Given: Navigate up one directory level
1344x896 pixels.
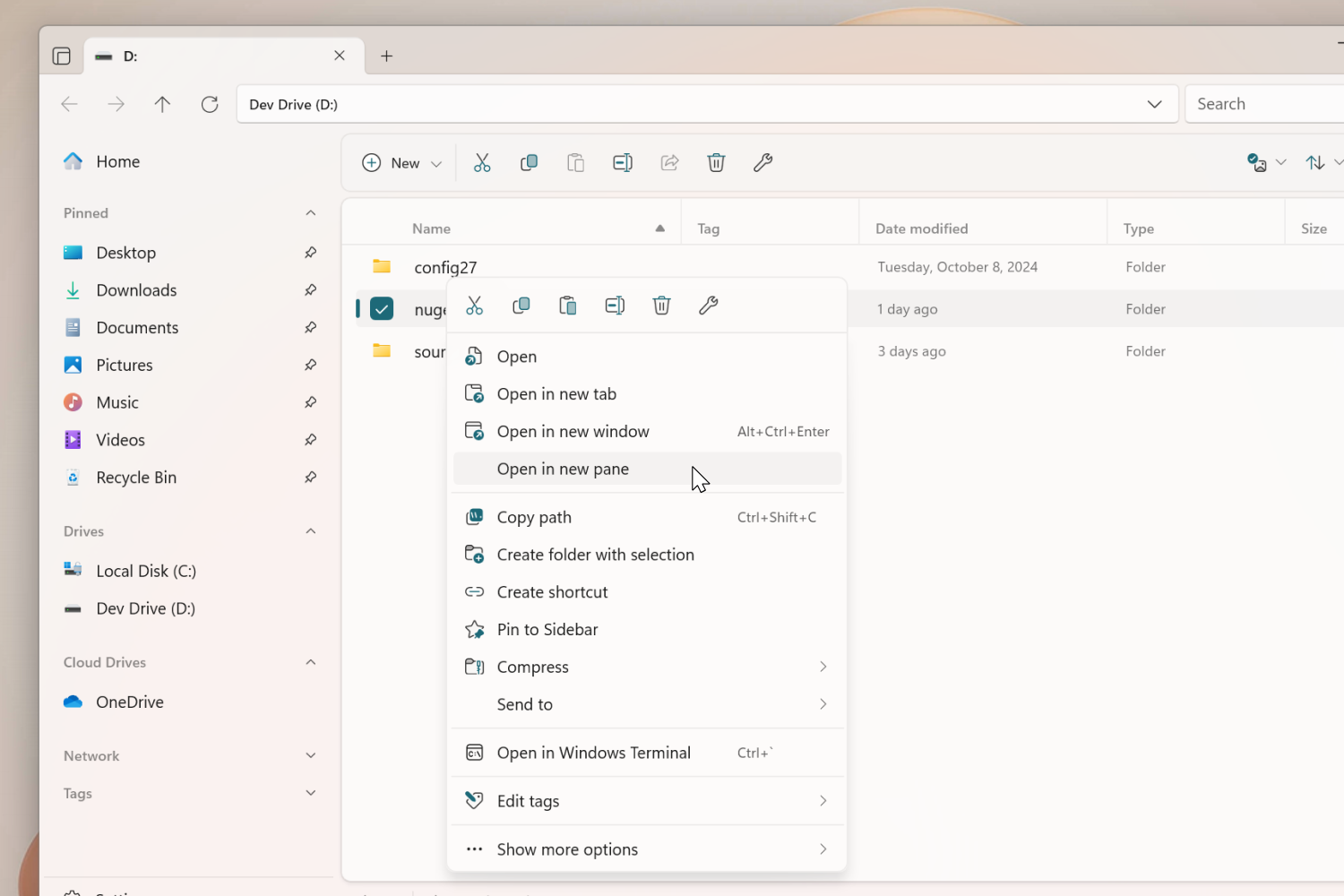Looking at the screenshot, I should click(x=162, y=104).
